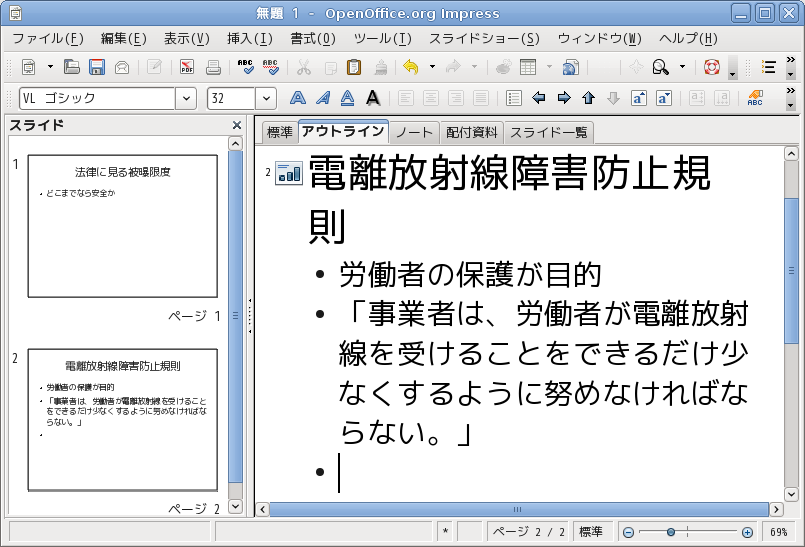Click the Print file icon
The width and height of the screenshot is (805, 547).
[x=213, y=67]
